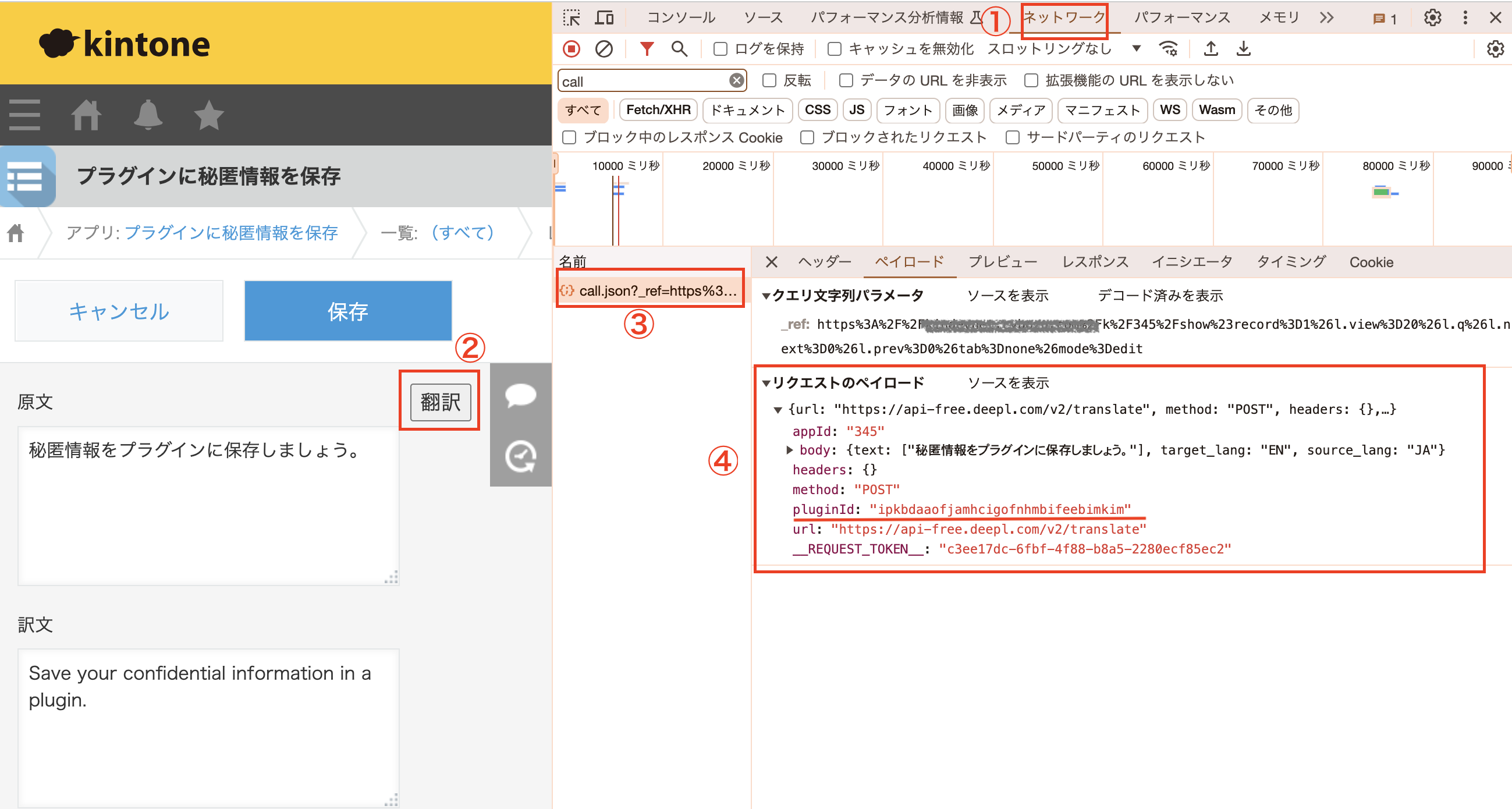Image resolution: width=1512 pixels, height=809 pixels.
Task: Open network conditions Wi-Fi icon
Action: click(x=1169, y=49)
